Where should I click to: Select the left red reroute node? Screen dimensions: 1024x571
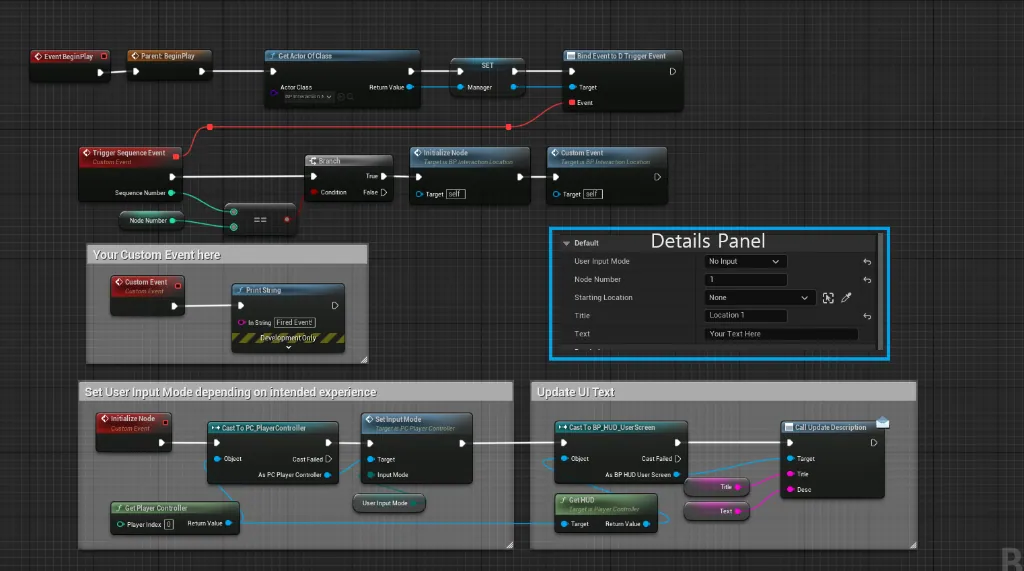coord(210,127)
